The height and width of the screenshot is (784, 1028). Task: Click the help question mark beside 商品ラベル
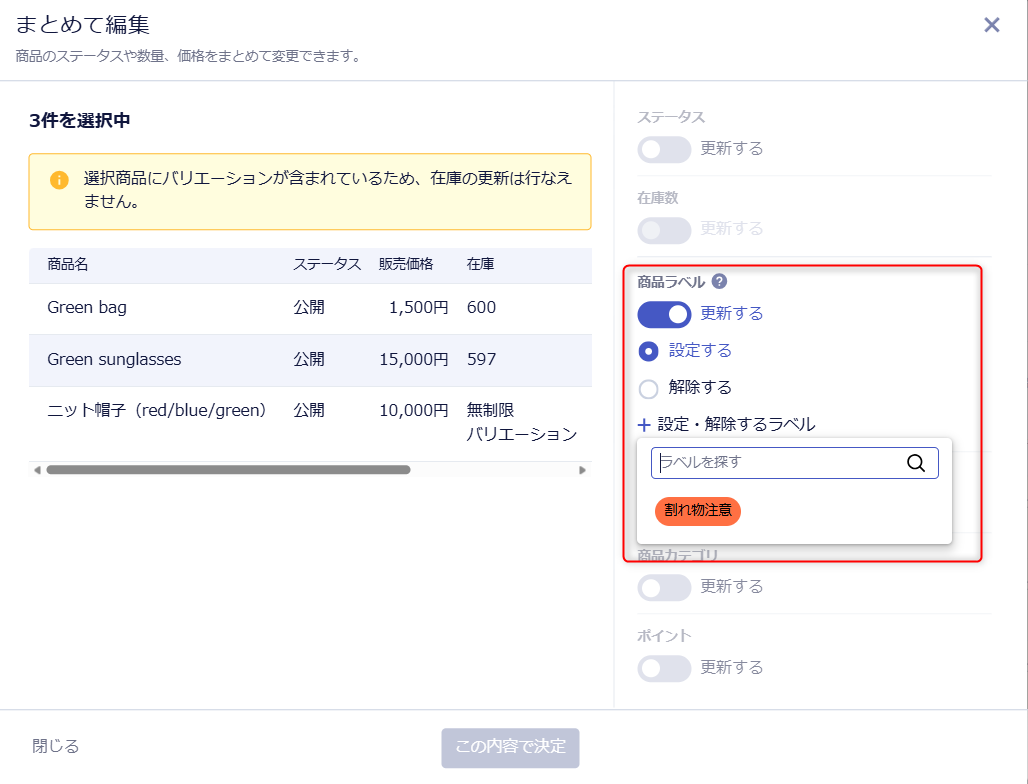(719, 281)
